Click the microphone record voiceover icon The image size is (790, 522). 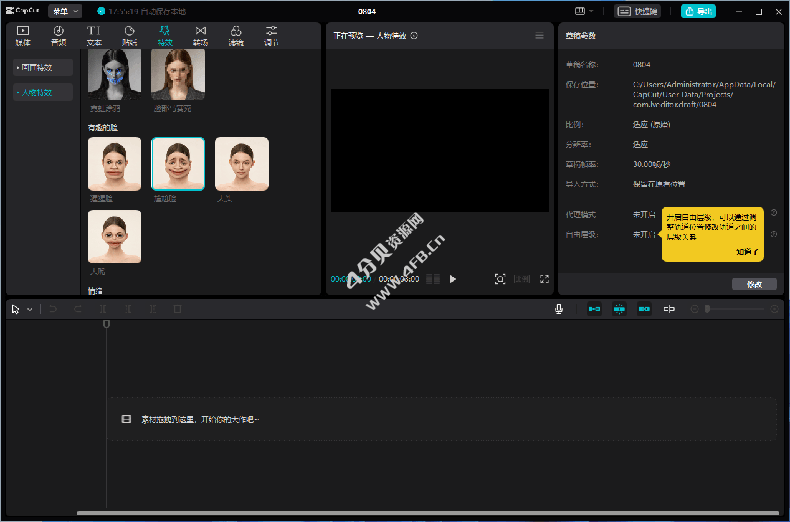pos(560,309)
